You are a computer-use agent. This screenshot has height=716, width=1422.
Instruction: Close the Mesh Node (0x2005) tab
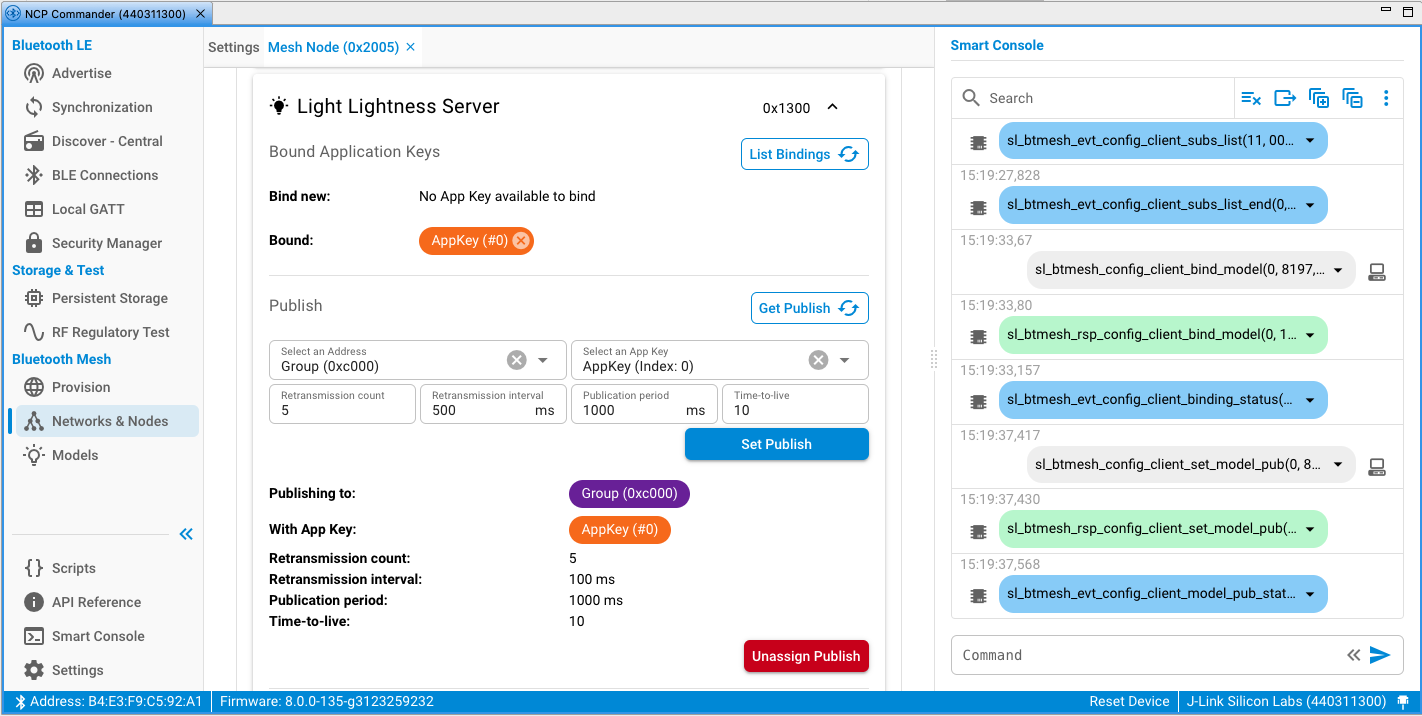pyautogui.click(x=410, y=47)
